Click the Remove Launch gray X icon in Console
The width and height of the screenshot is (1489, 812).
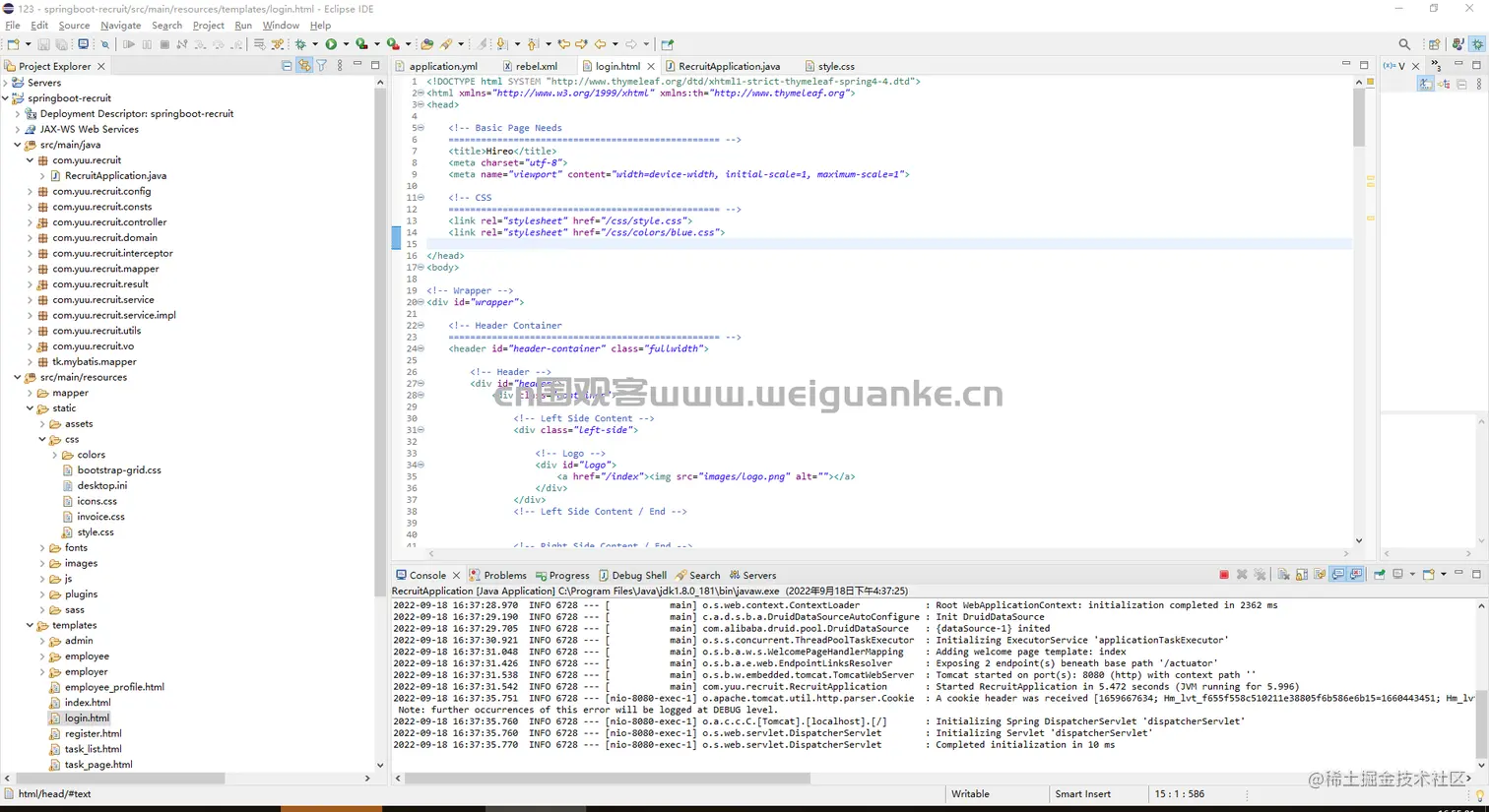click(x=1242, y=575)
